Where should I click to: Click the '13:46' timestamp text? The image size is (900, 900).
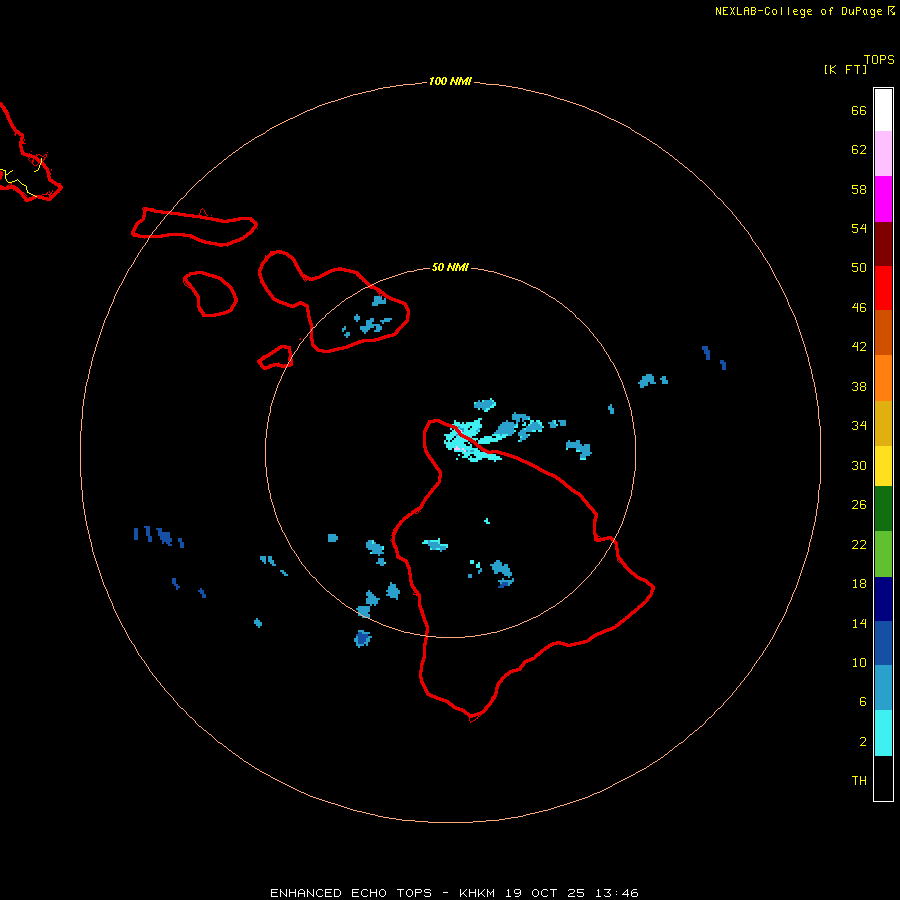(x=617, y=893)
